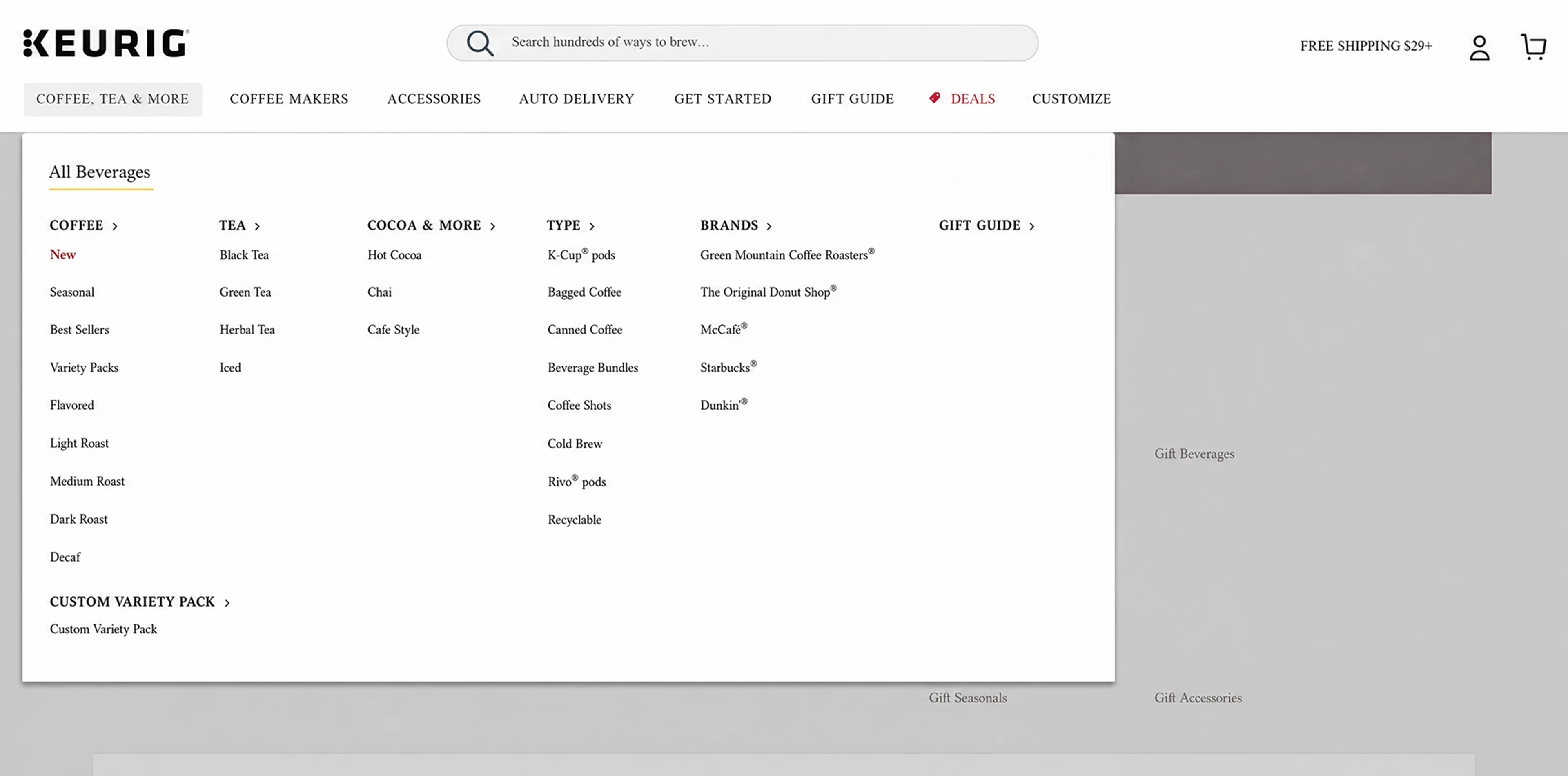The width and height of the screenshot is (1568, 776).
Task: Open the Coffee Makers menu
Action: (289, 98)
